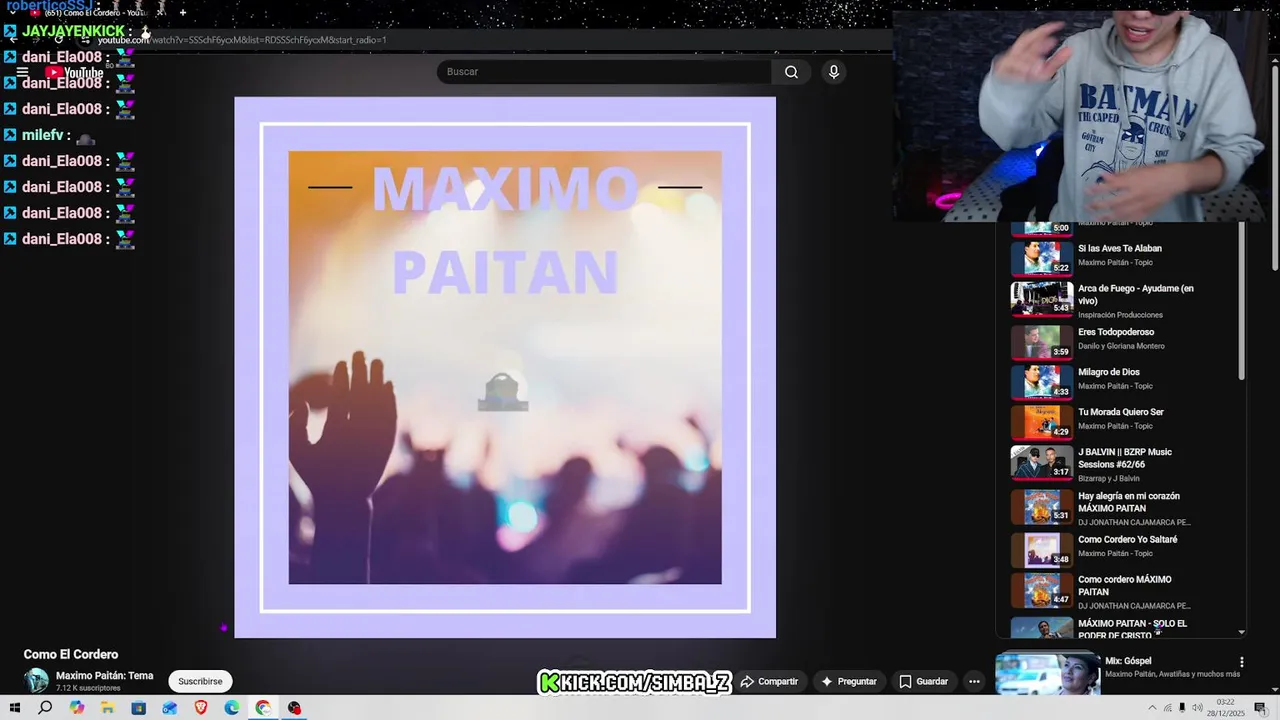Image resolution: width=1280 pixels, height=720 pixels.
Task: Open options menu for Mix: Góspel
Action: [1242, 662]
